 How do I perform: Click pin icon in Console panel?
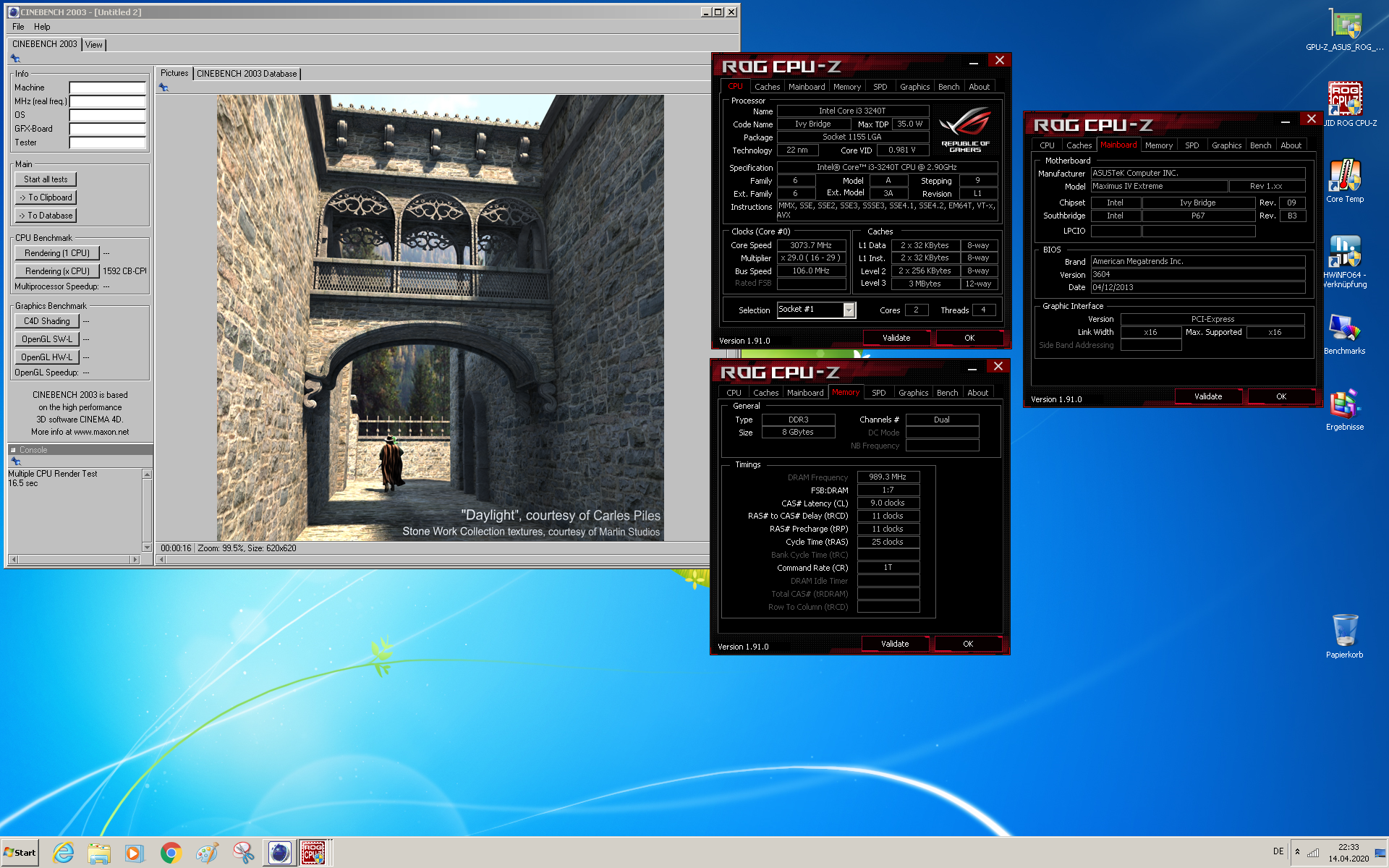(15, 461)
